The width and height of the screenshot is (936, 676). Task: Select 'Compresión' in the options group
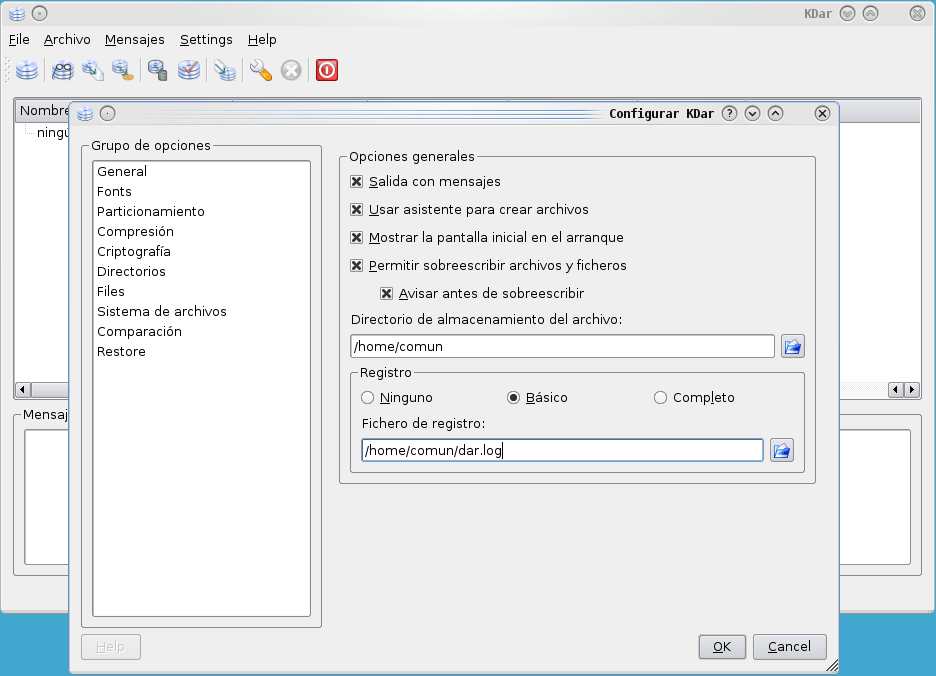(135, 232)
